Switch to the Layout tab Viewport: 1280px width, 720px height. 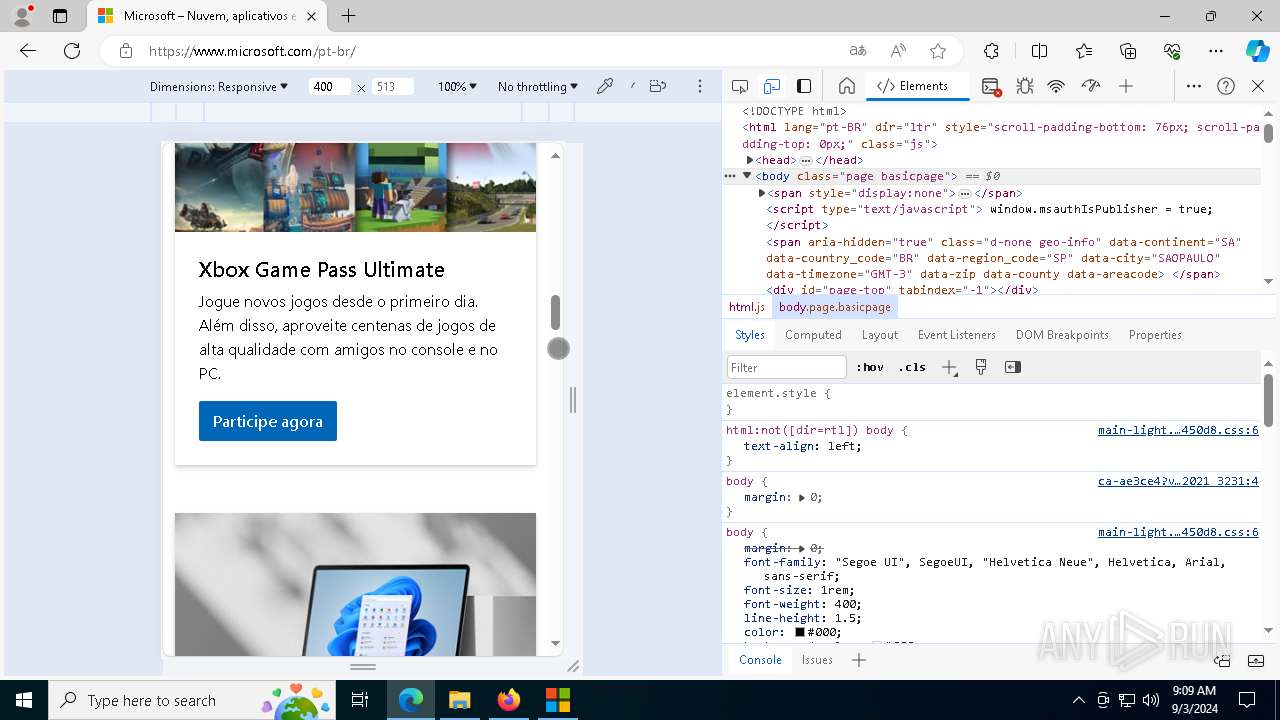[x=880, y=335]
